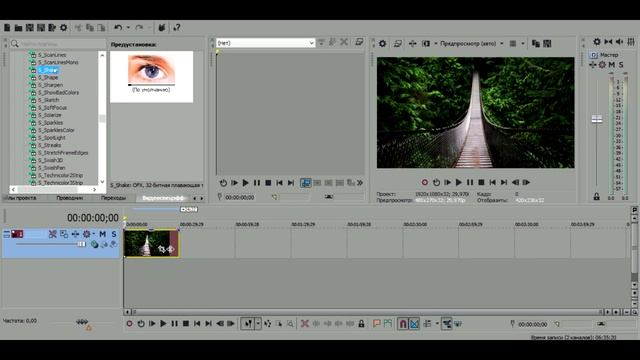Pause timeline playback

click(175, 324)
